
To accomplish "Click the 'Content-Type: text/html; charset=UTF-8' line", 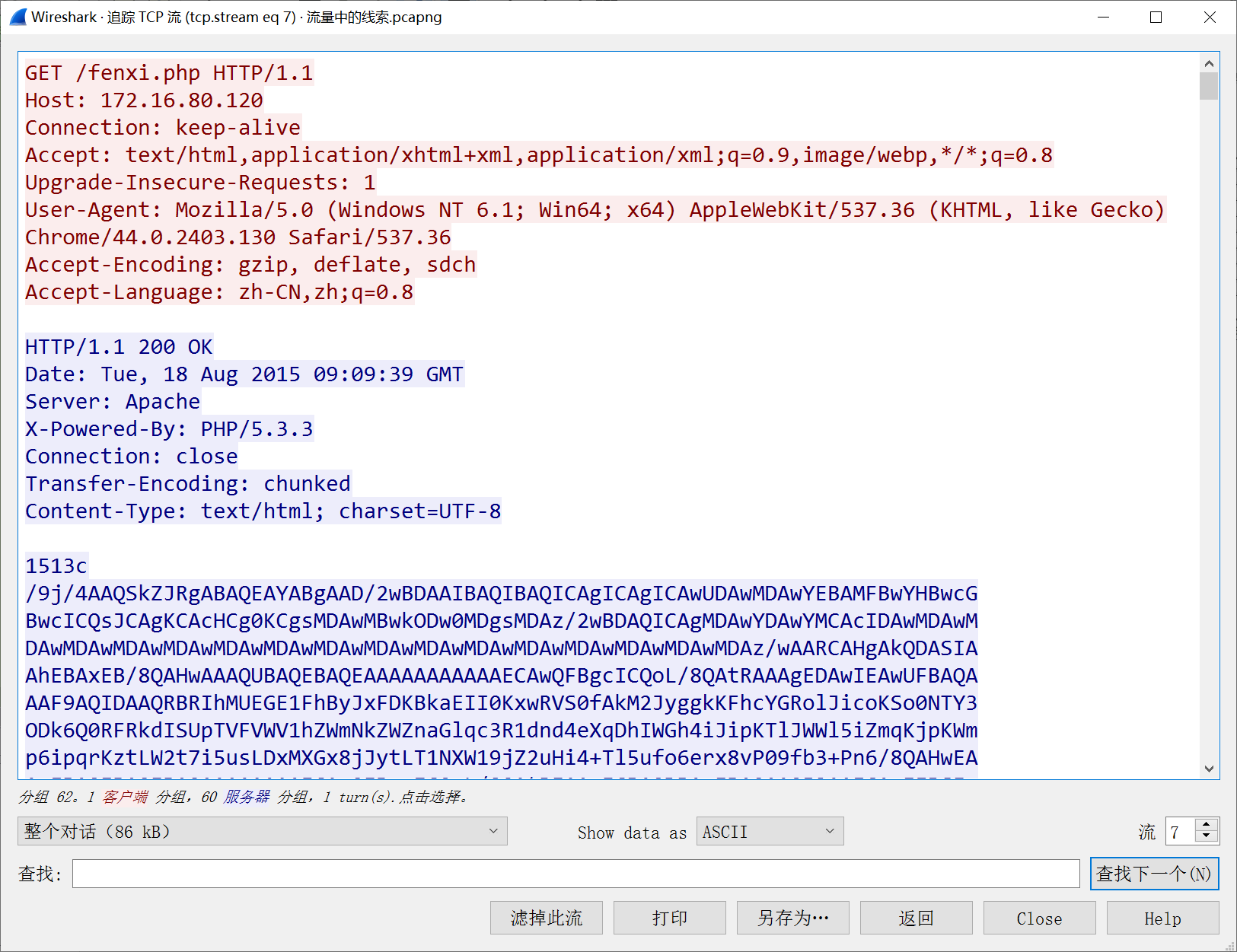I will tap(263, 511).
